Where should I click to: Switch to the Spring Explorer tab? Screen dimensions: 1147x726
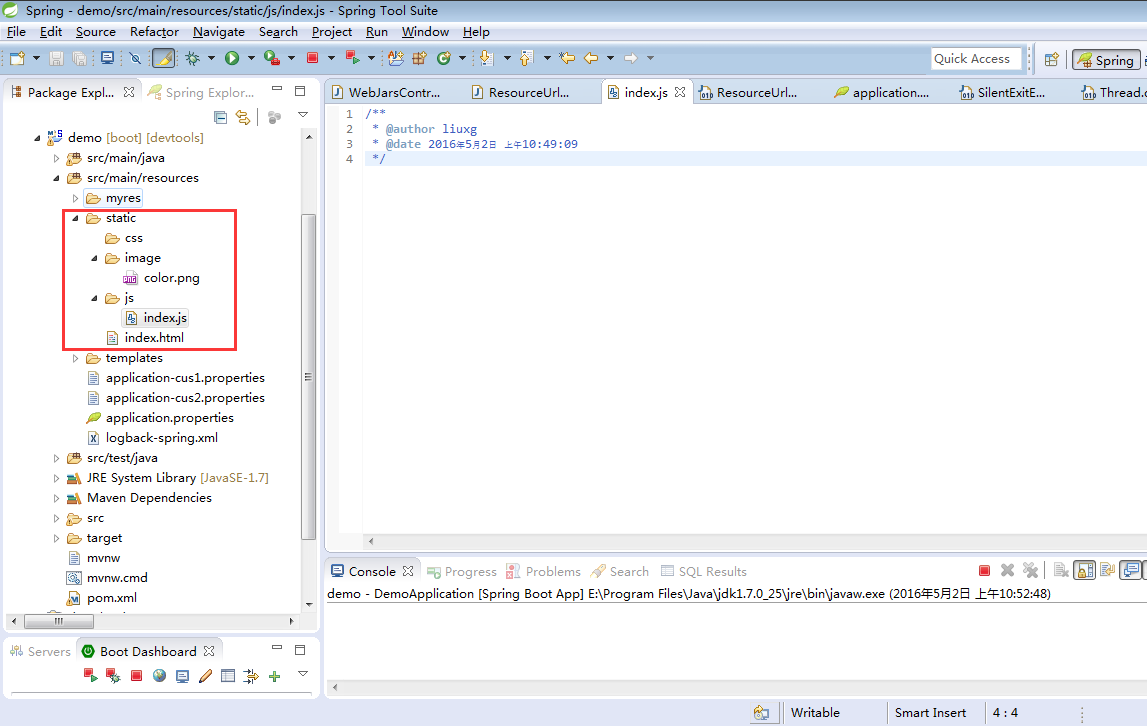pyautogui.click(x=201, y=92)
